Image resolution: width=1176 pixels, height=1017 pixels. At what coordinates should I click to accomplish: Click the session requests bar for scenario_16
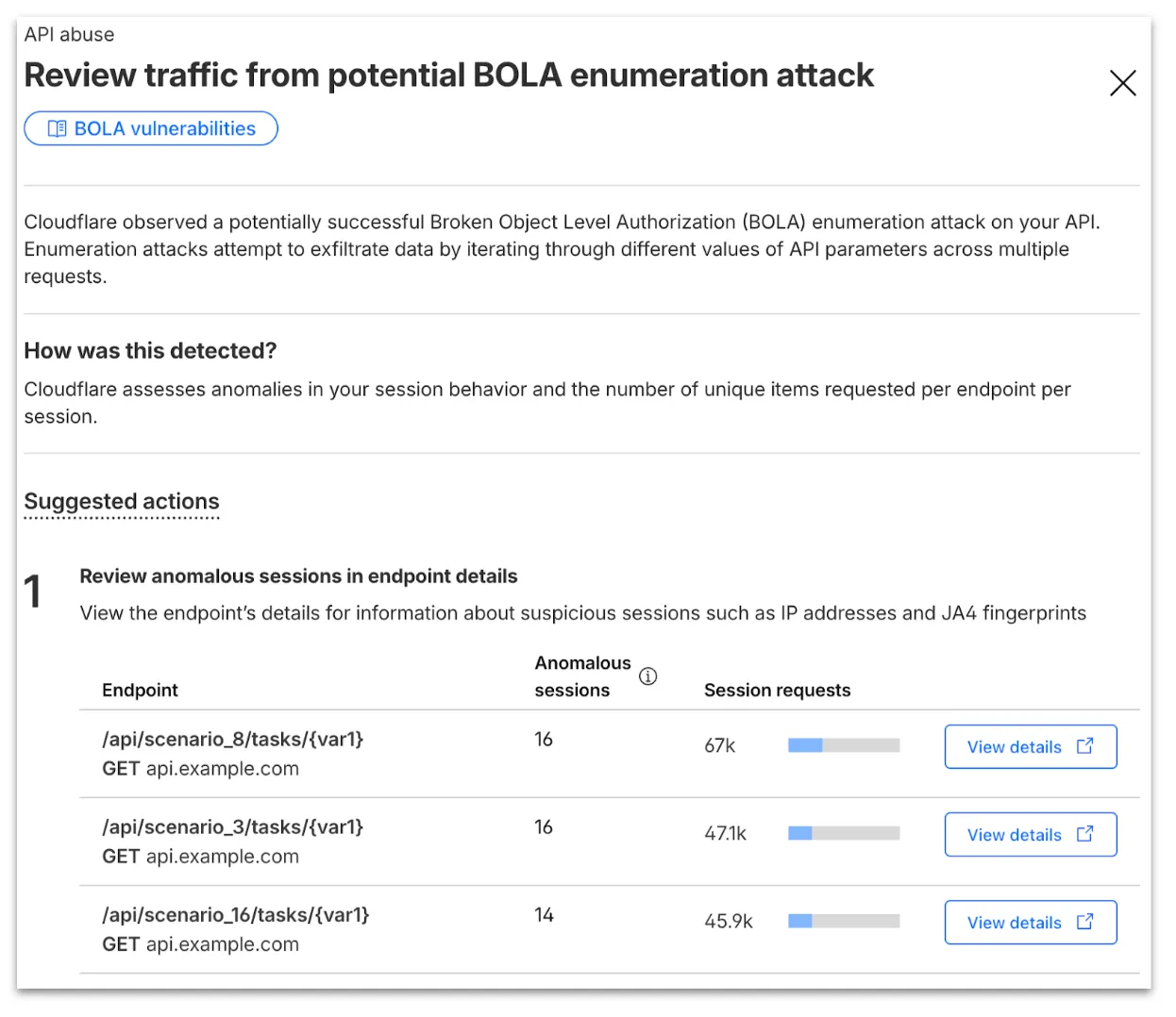point(843,921)
